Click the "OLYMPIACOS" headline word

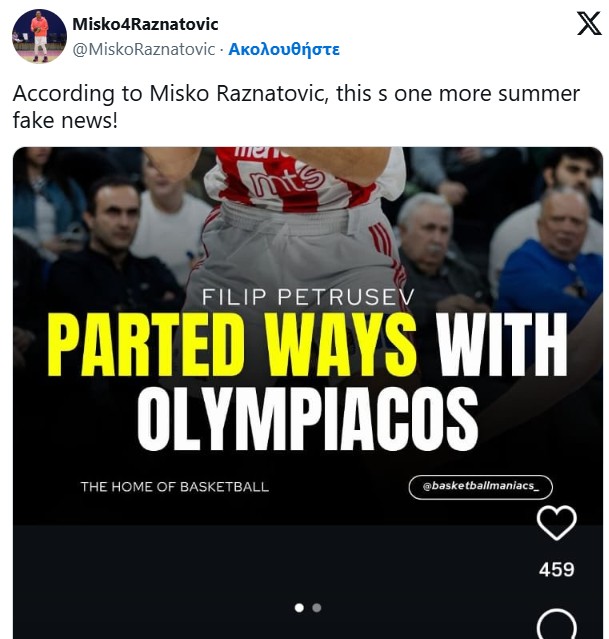[307, 419]
